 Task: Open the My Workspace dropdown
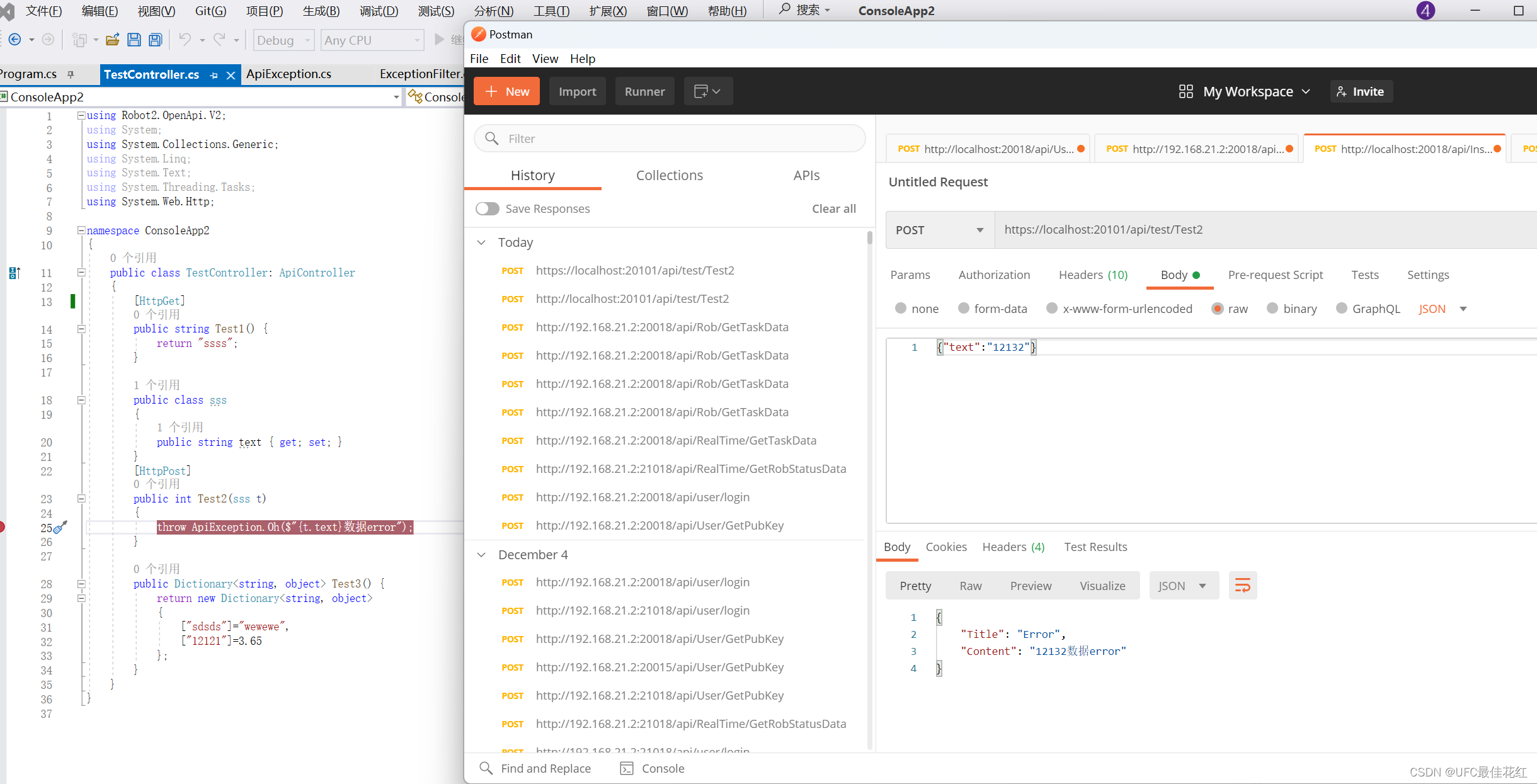(1246, 91)
